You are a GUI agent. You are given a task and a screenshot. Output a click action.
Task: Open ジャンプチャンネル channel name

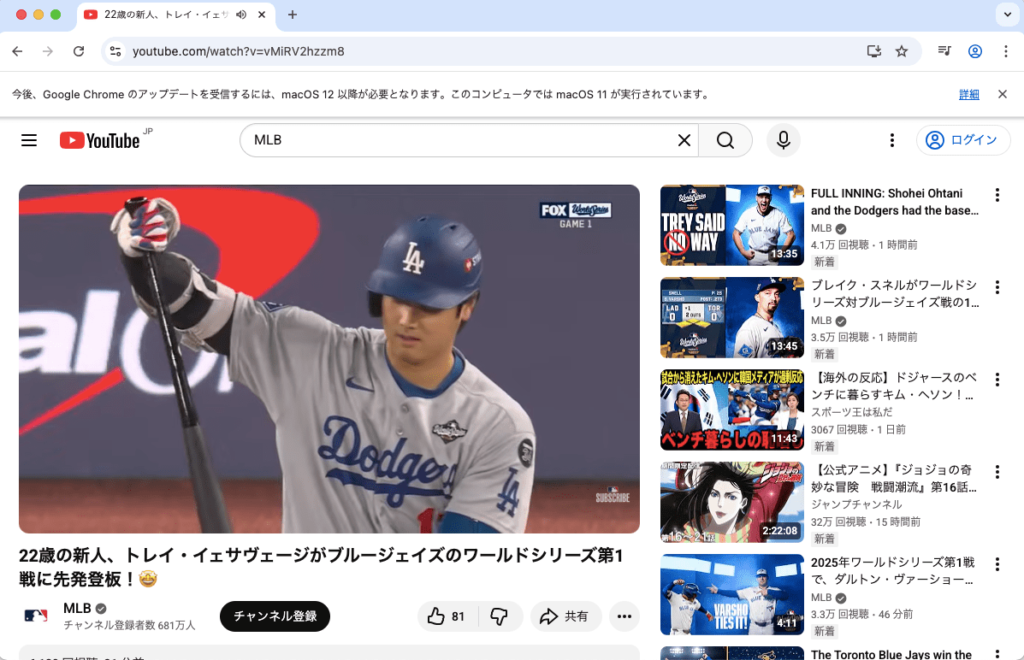click(x=856, y=505)
